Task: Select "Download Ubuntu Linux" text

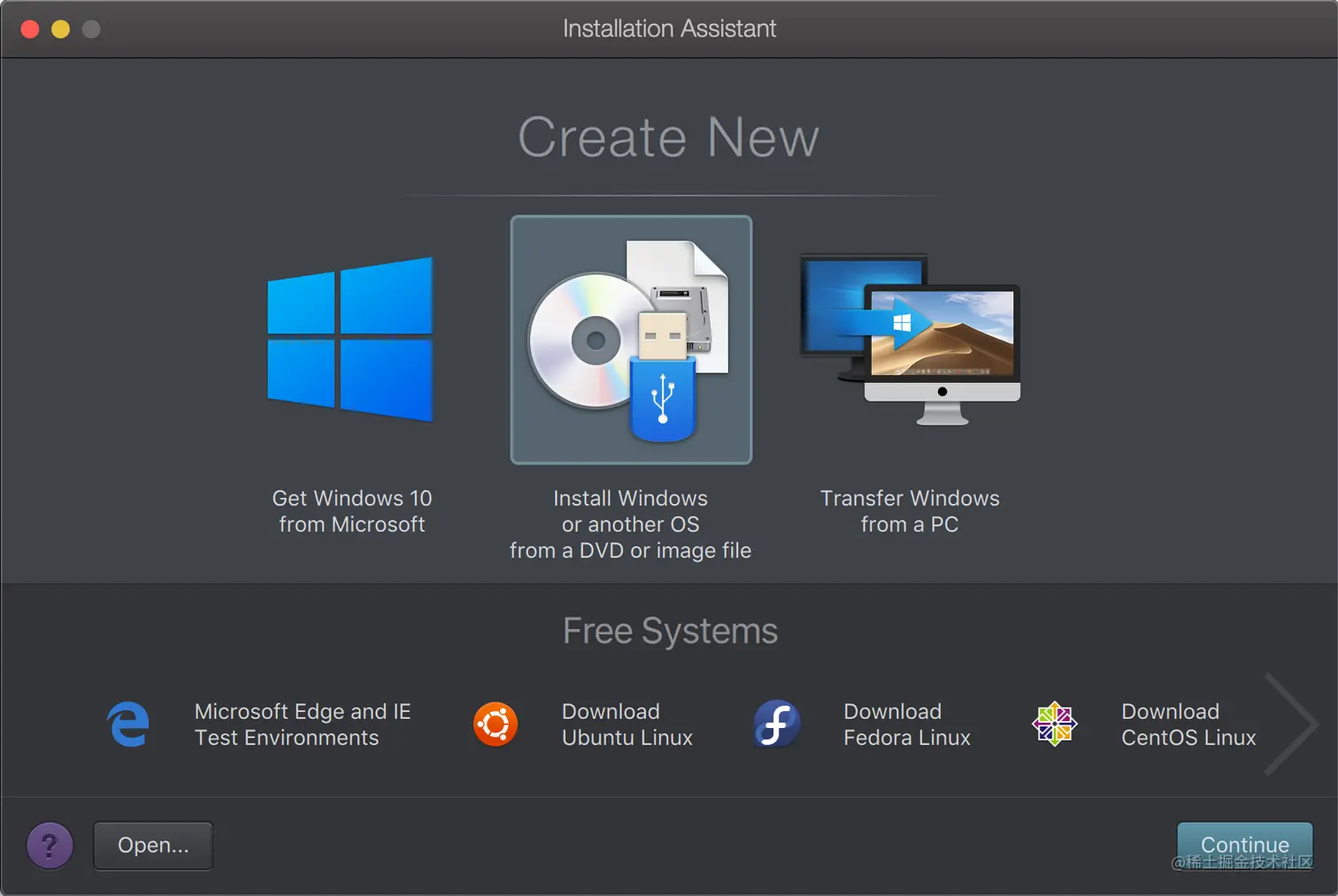Action: point(627,724)
